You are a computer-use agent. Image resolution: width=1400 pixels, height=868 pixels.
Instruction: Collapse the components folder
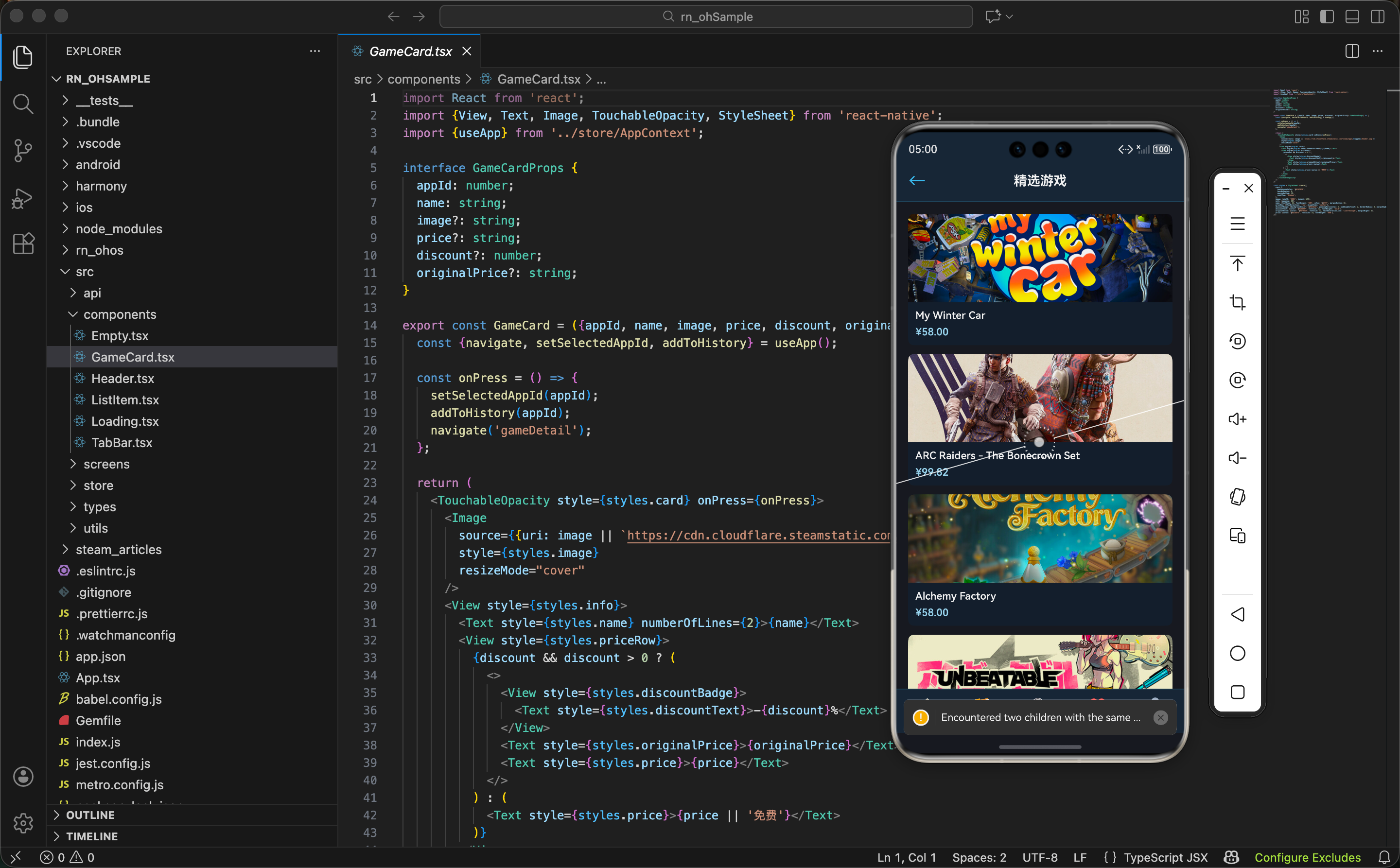coord(120,314)
